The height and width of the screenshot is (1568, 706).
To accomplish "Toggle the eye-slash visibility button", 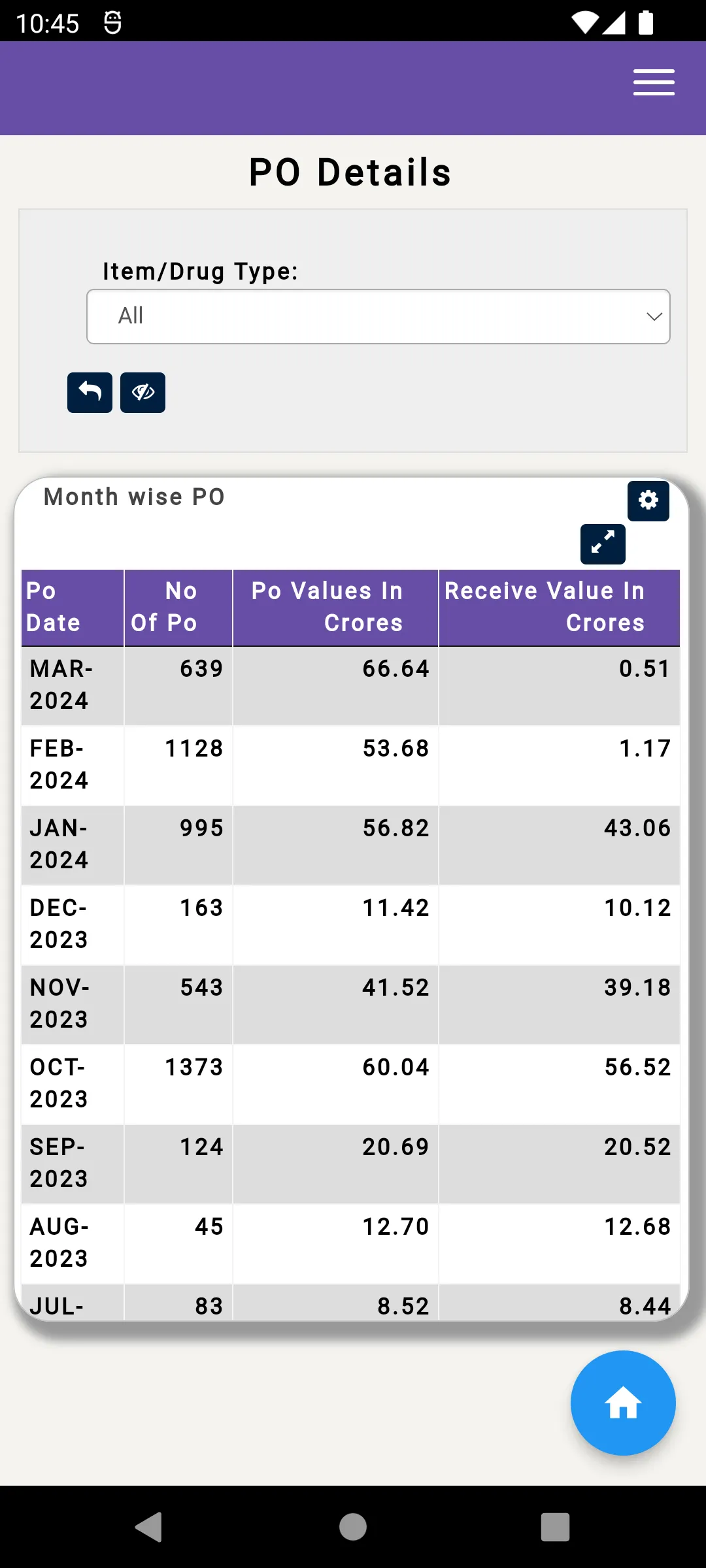I will coord(143,393).
